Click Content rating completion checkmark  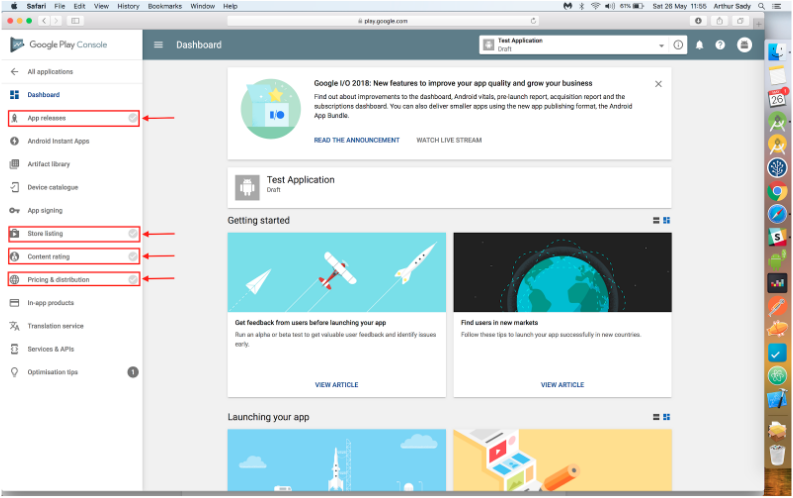(133, 256)
